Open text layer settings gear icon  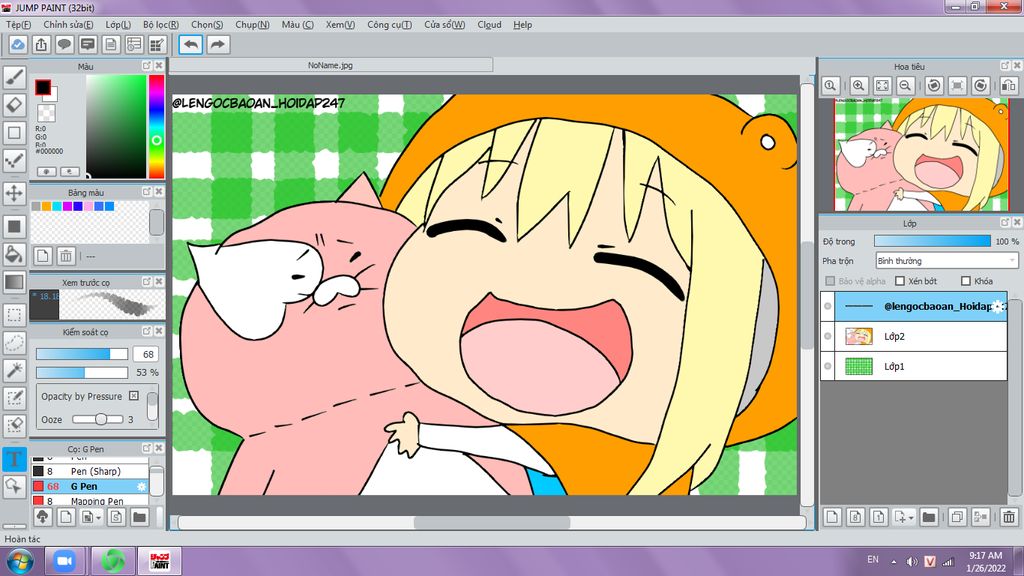point(999,306)
